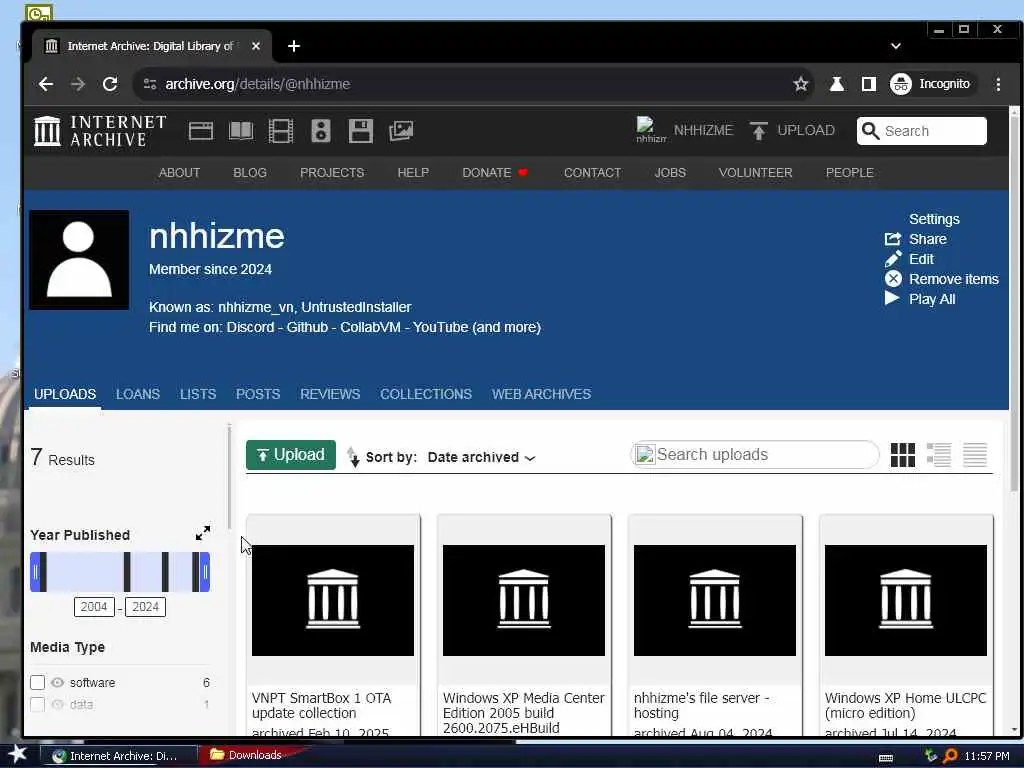The height and width of the screenshot is (768, 1024).
Task: Open the DONATE link
Action: pos(495,172)
